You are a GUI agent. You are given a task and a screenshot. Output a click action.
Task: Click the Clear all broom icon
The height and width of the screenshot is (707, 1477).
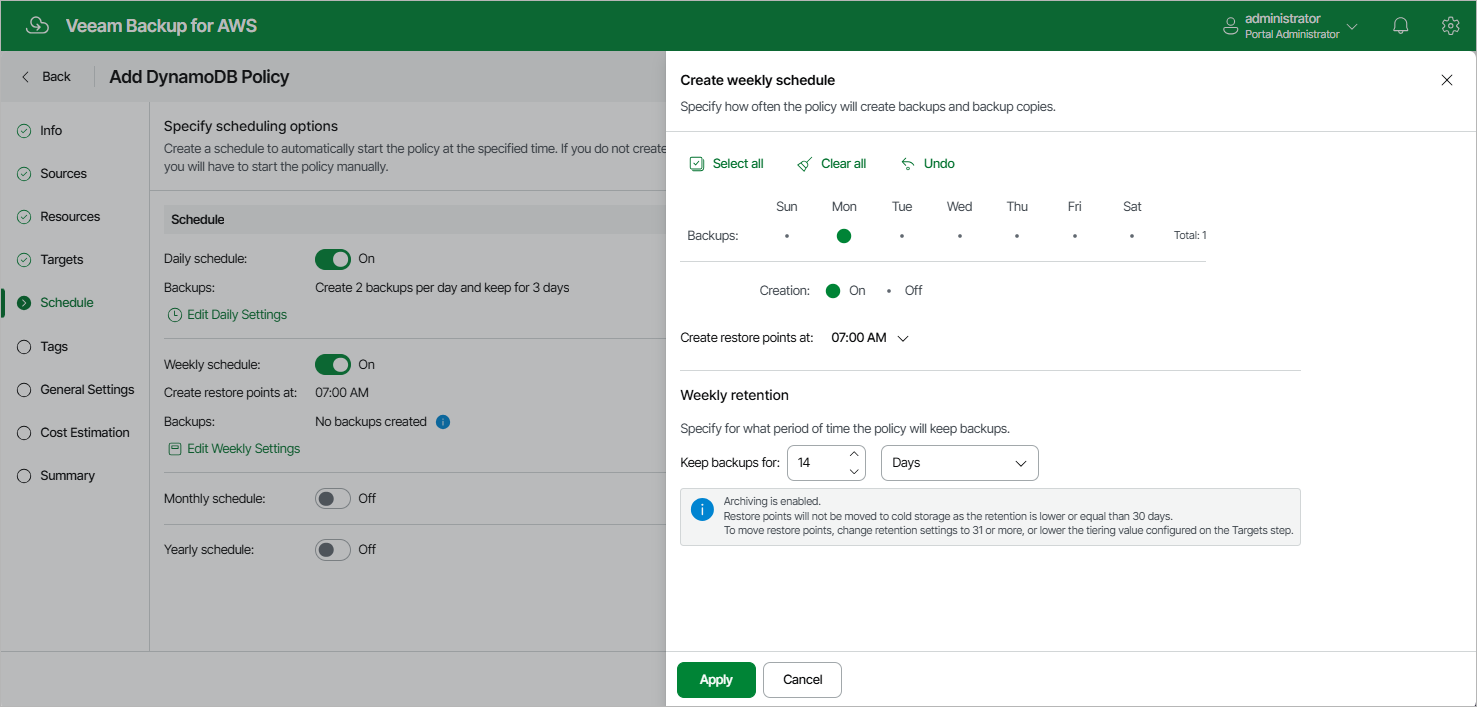805,163
